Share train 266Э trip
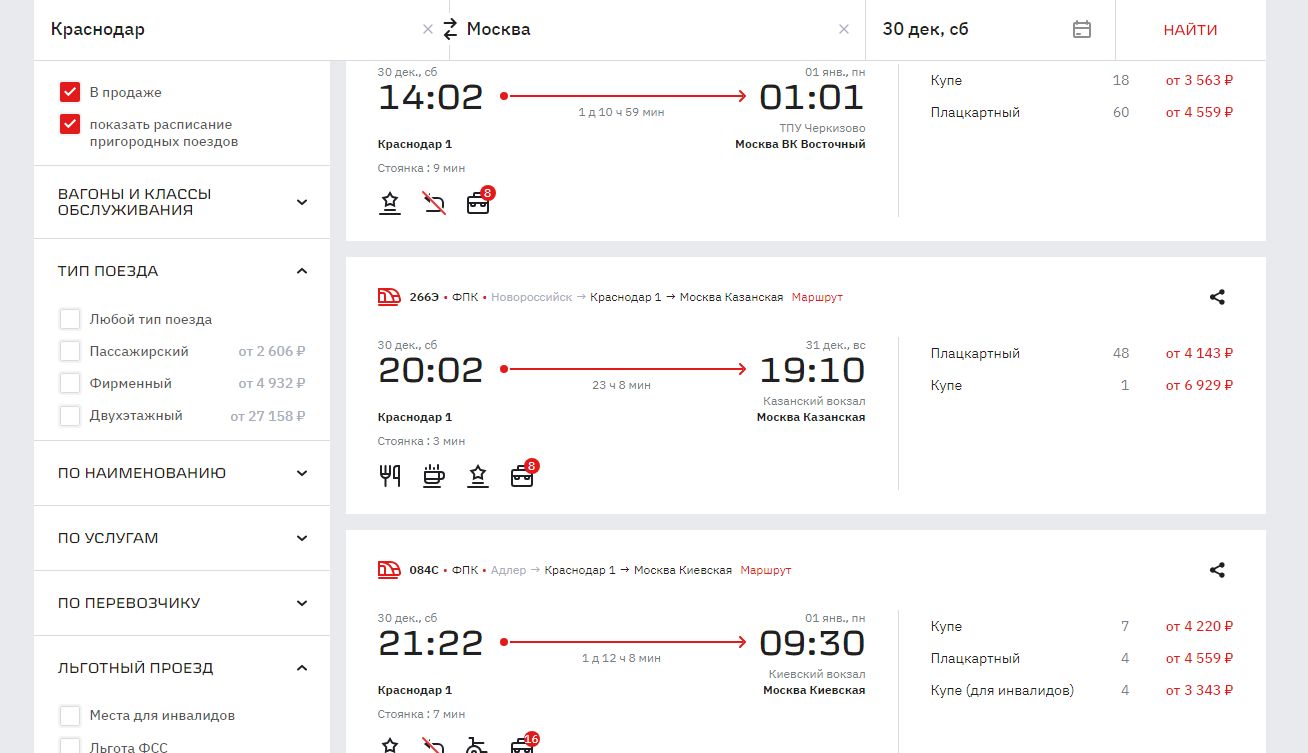This screenshot has height=753, width=1308. click(1217, 297)
